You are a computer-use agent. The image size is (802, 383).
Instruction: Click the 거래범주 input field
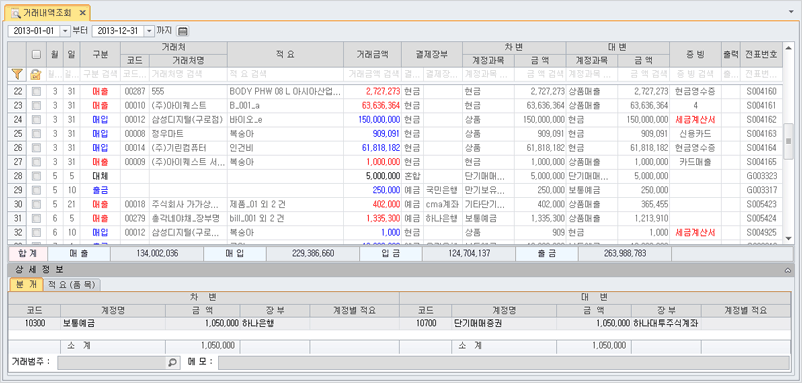113,363
